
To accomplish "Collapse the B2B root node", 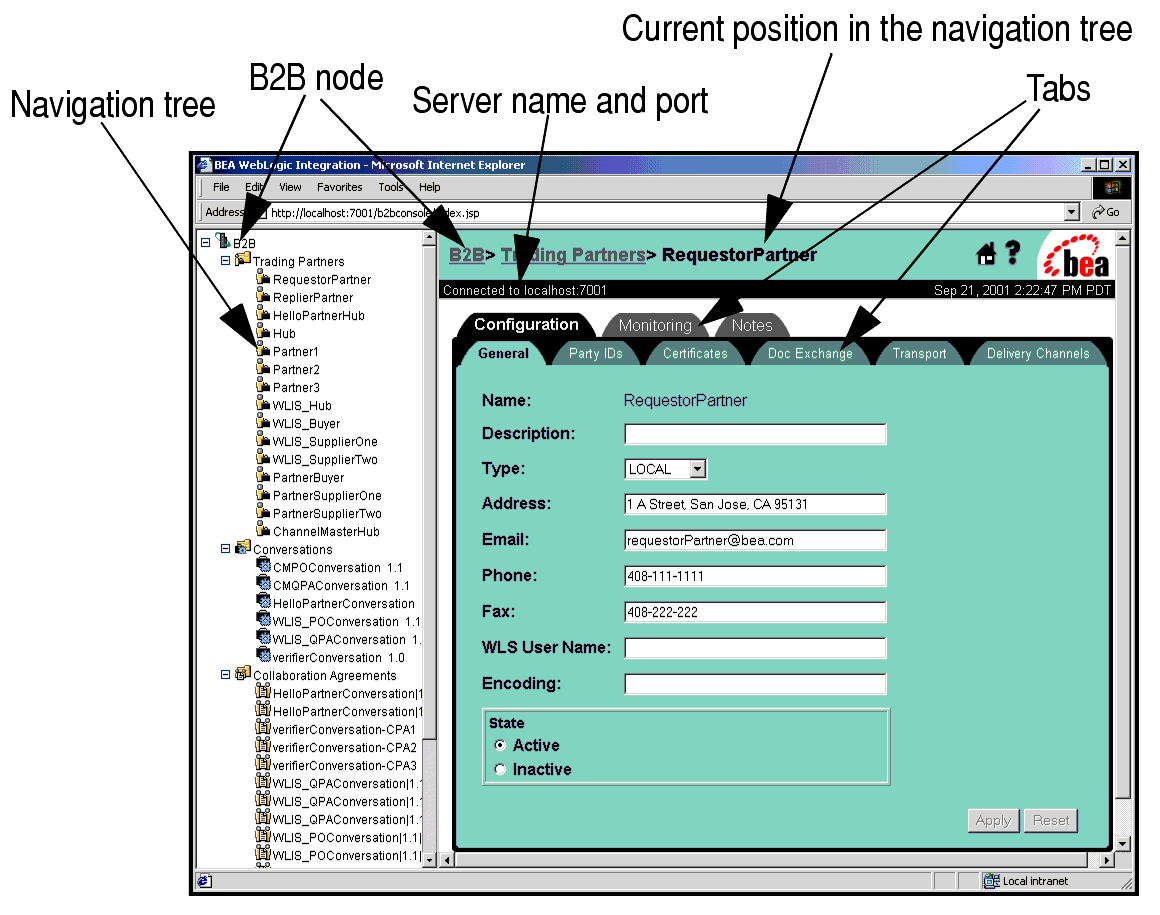I will [206, 243].
